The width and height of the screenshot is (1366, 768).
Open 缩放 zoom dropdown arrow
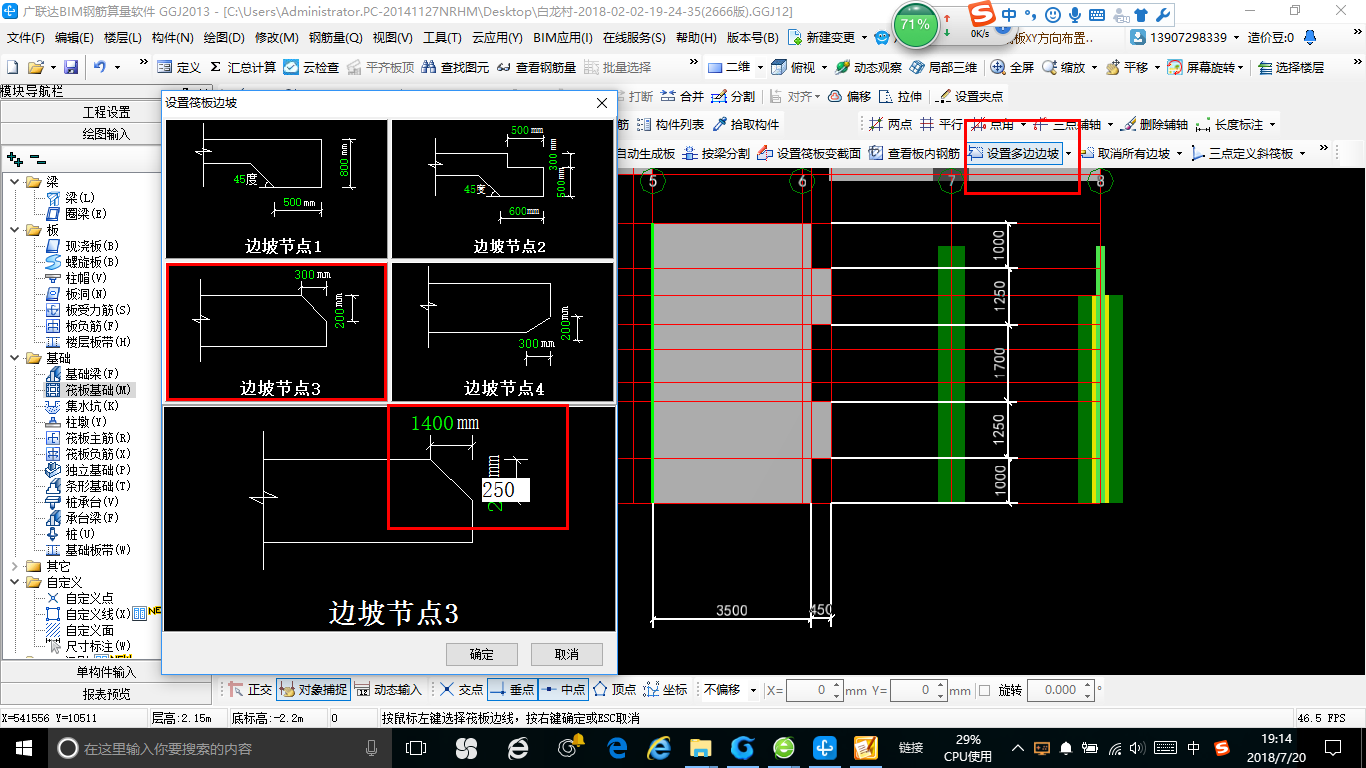[x=1094, y=67]
